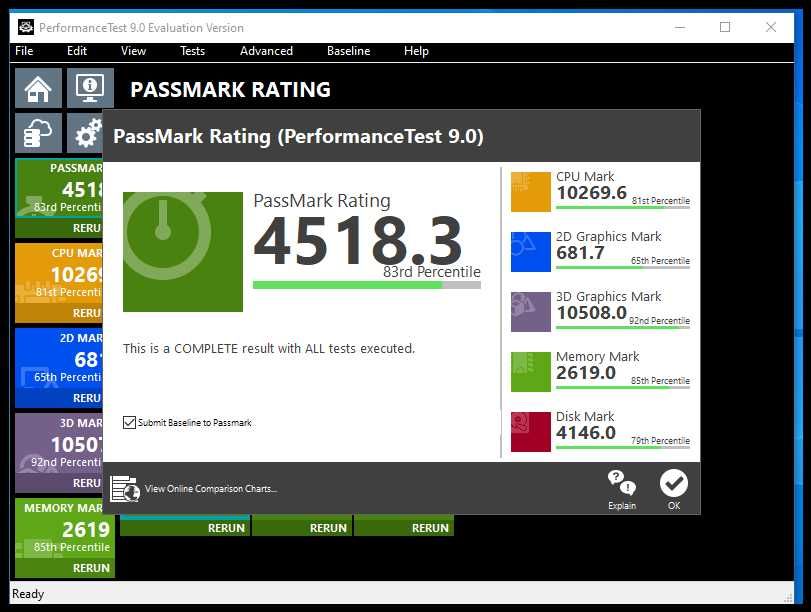
Task: Click the online comparison charts globe icon
Action: (125, 489)
